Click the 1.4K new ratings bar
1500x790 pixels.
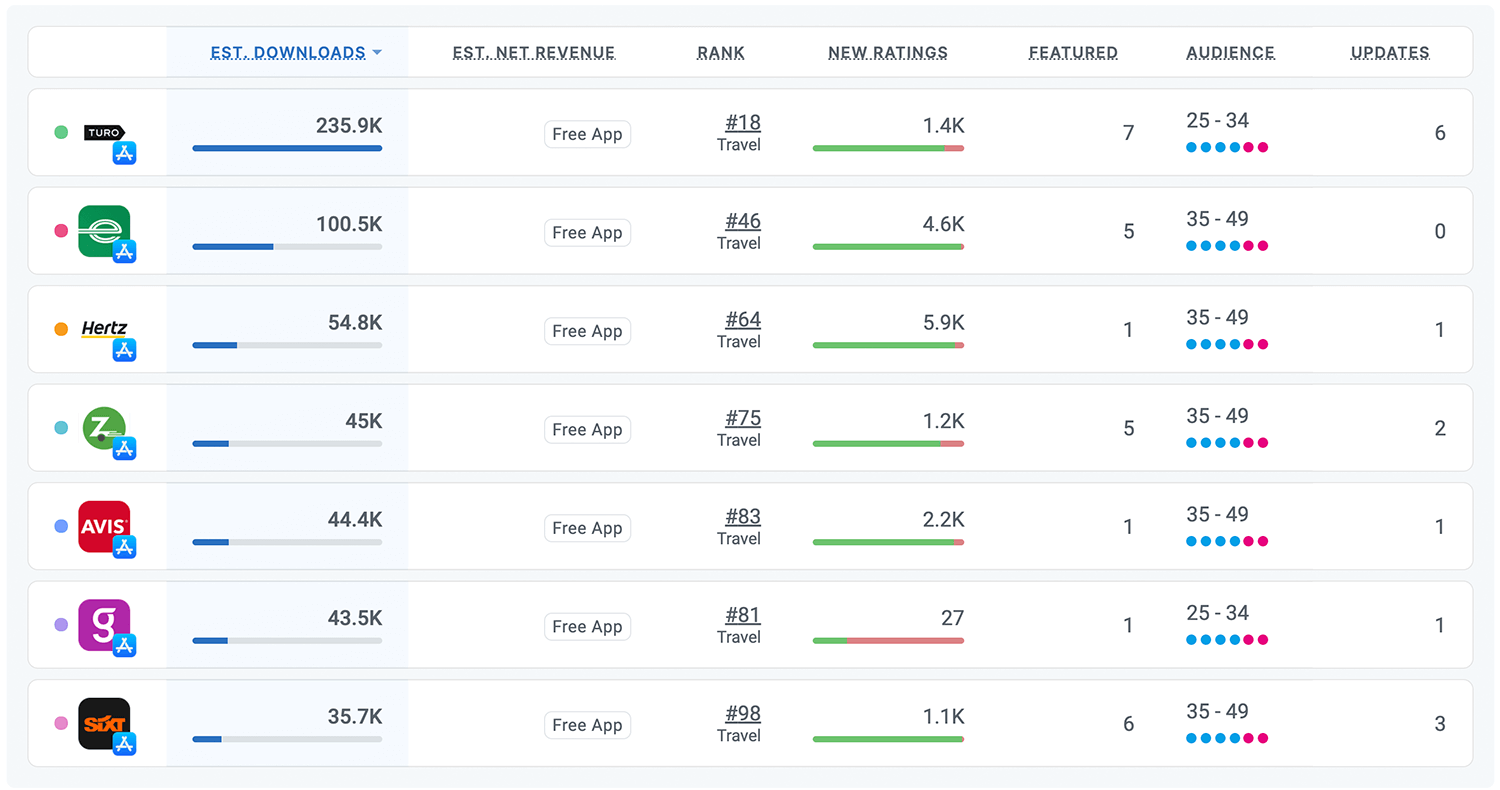tap(888, 148)
